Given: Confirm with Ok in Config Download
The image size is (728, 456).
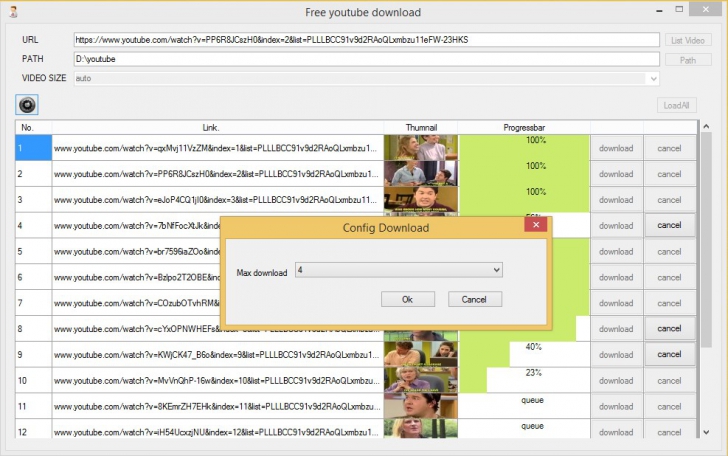Looking at the screenshot, I should [408, 300].
